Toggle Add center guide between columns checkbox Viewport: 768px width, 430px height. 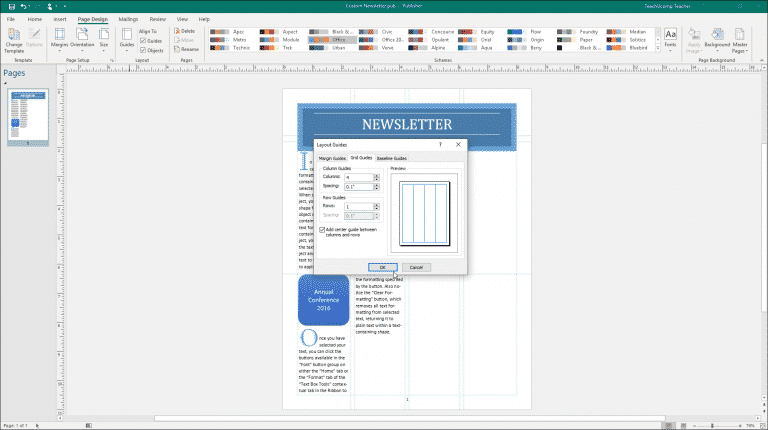pyautogui.click(x=322, y=230)
